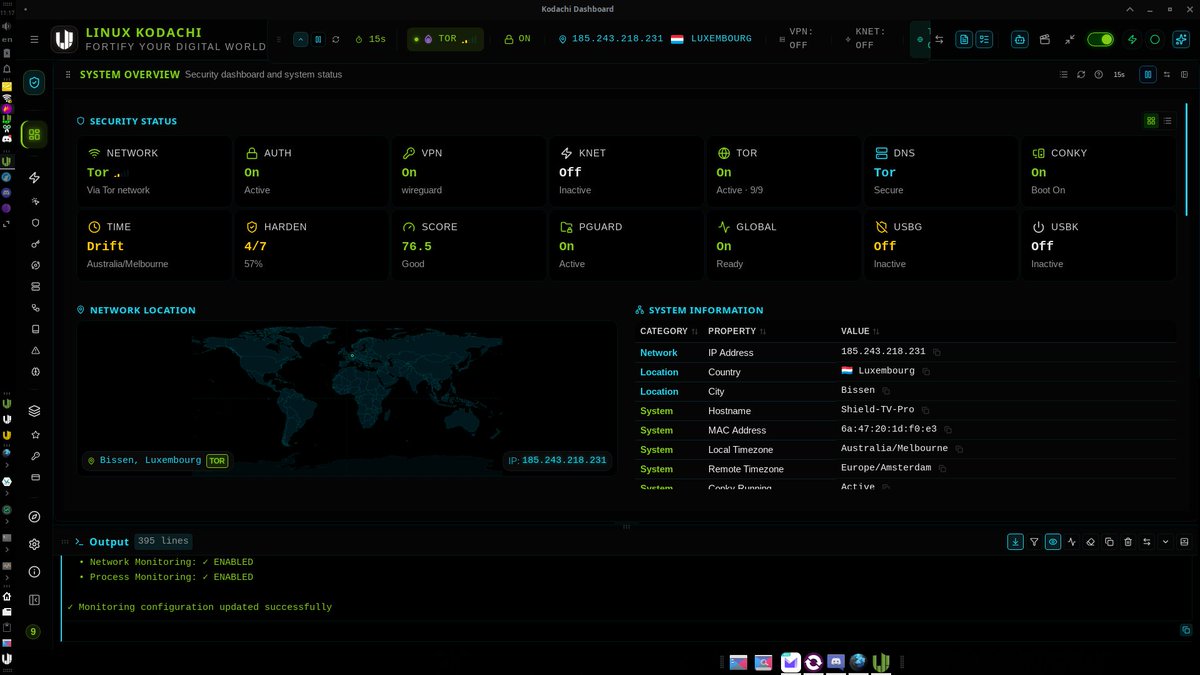Open the lightning bolt section in sidebar
Screen dimensions: 1200x675
click(35, 177)
